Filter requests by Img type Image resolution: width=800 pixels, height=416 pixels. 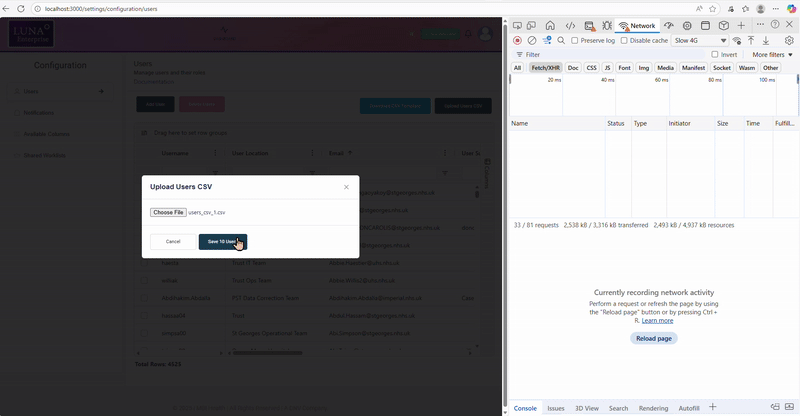point(644,67)
